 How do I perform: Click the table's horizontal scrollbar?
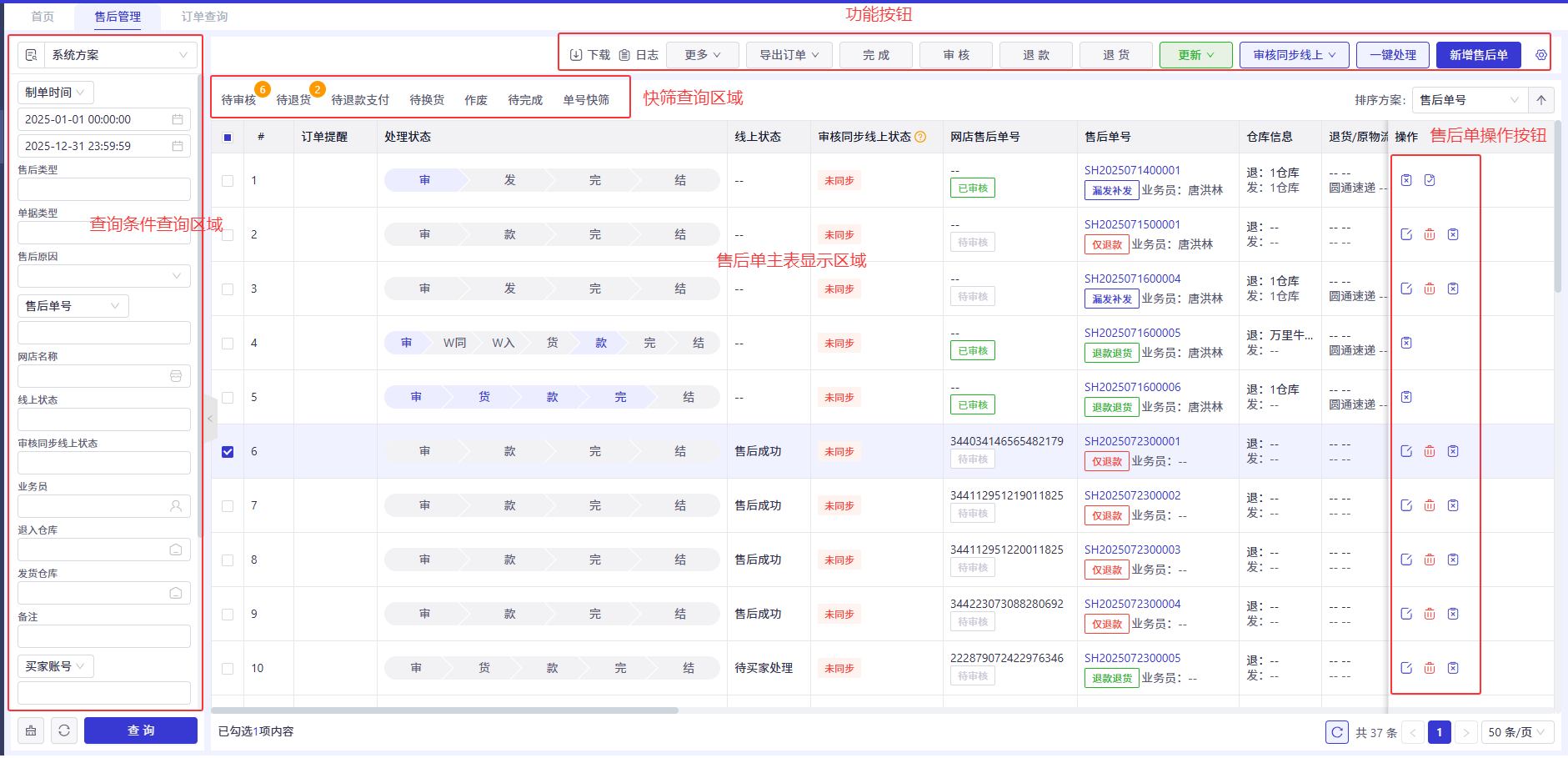445,710
